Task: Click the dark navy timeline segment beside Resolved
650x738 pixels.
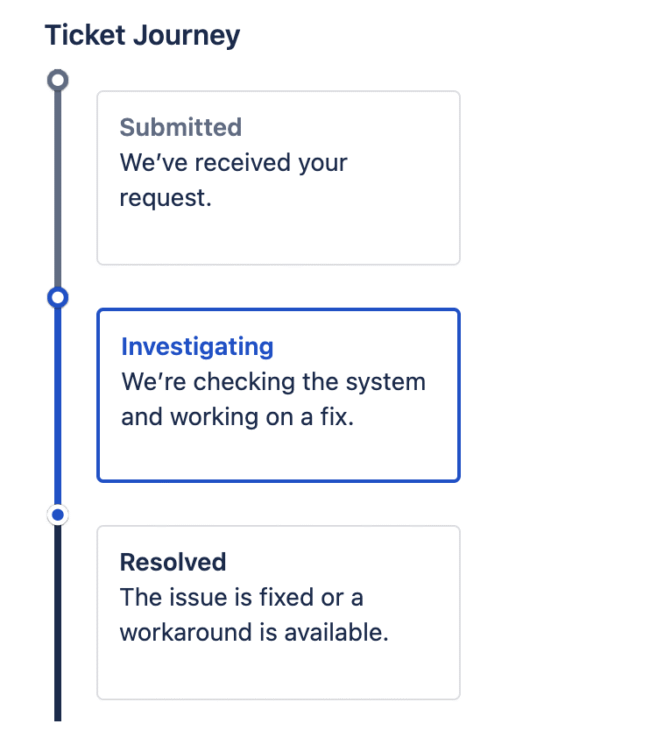Action: (x=58, y=620)
